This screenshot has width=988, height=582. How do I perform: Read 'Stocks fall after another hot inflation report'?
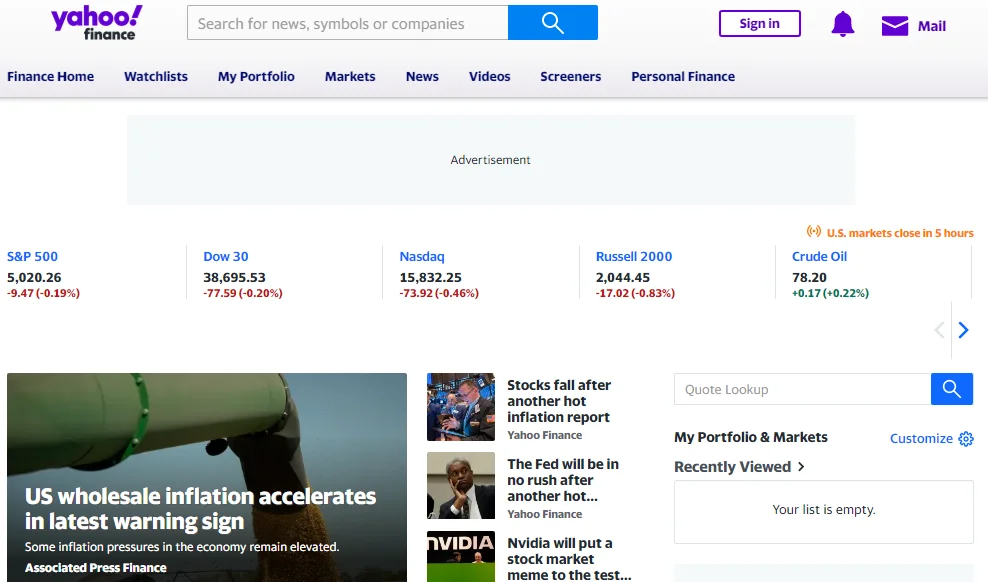pyautogui.click(x=559, y=401)
